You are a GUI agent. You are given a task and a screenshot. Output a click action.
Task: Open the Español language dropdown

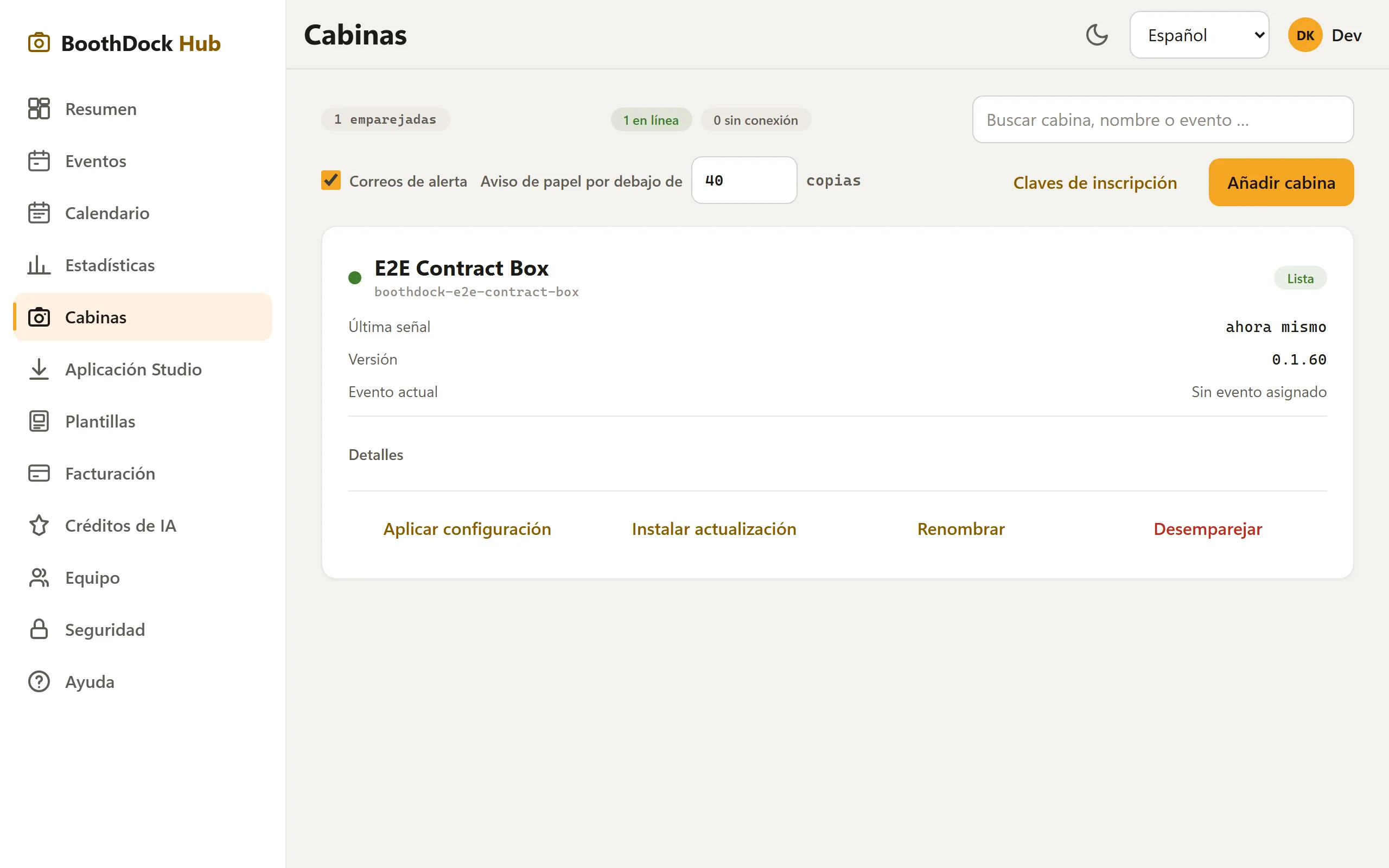pyautogui.click(x=1199, y=35)
